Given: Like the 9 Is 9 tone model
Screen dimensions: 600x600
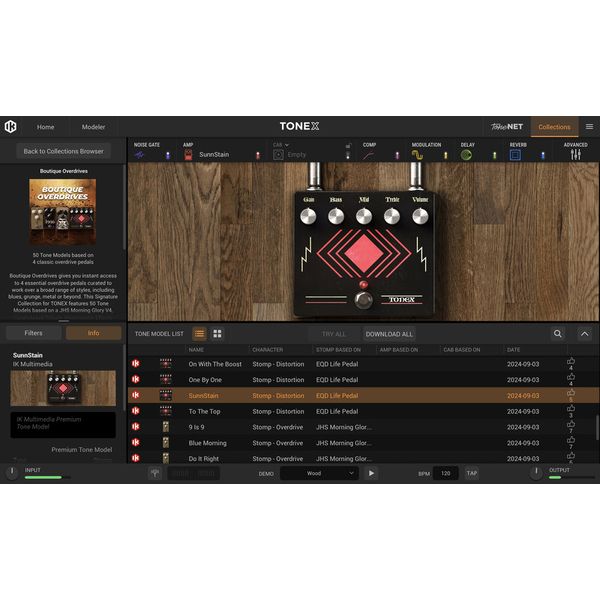Looking at the screenshot, I should pos(571,426).
